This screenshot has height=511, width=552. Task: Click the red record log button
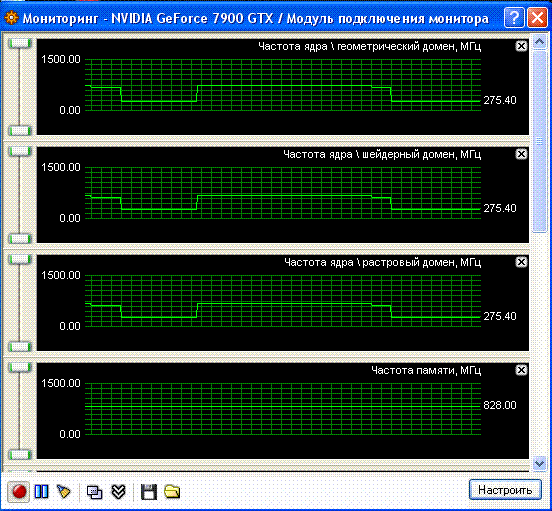[x=19, y=492]
